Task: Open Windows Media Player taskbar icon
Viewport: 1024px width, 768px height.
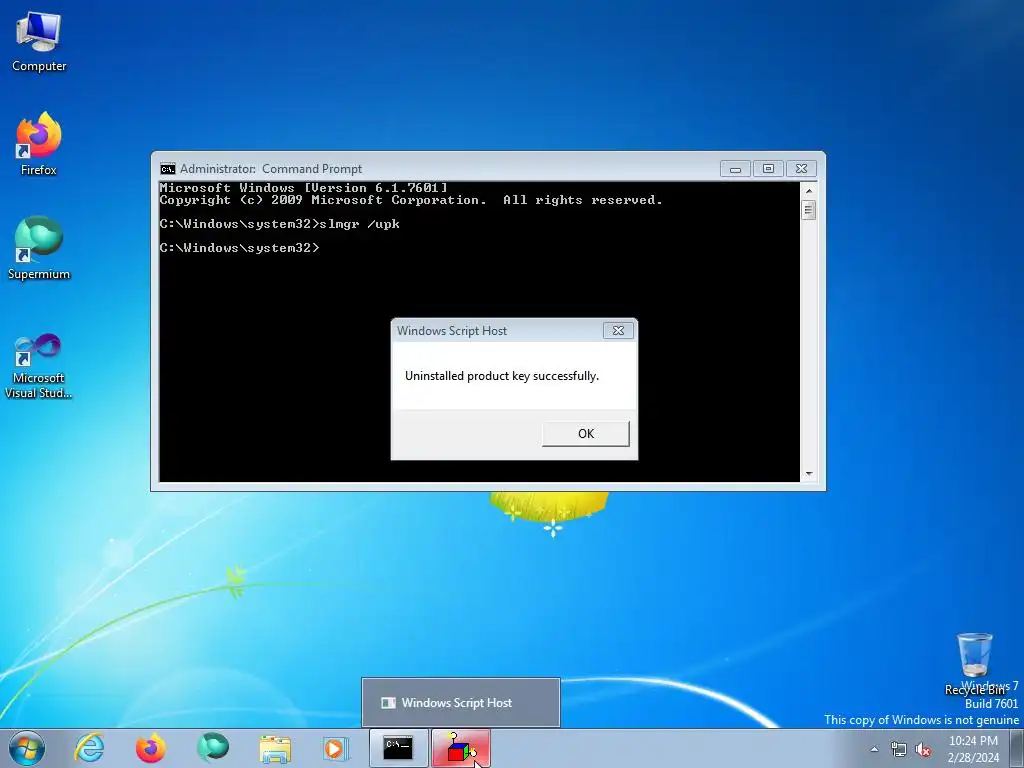Action: coord(336,748)
